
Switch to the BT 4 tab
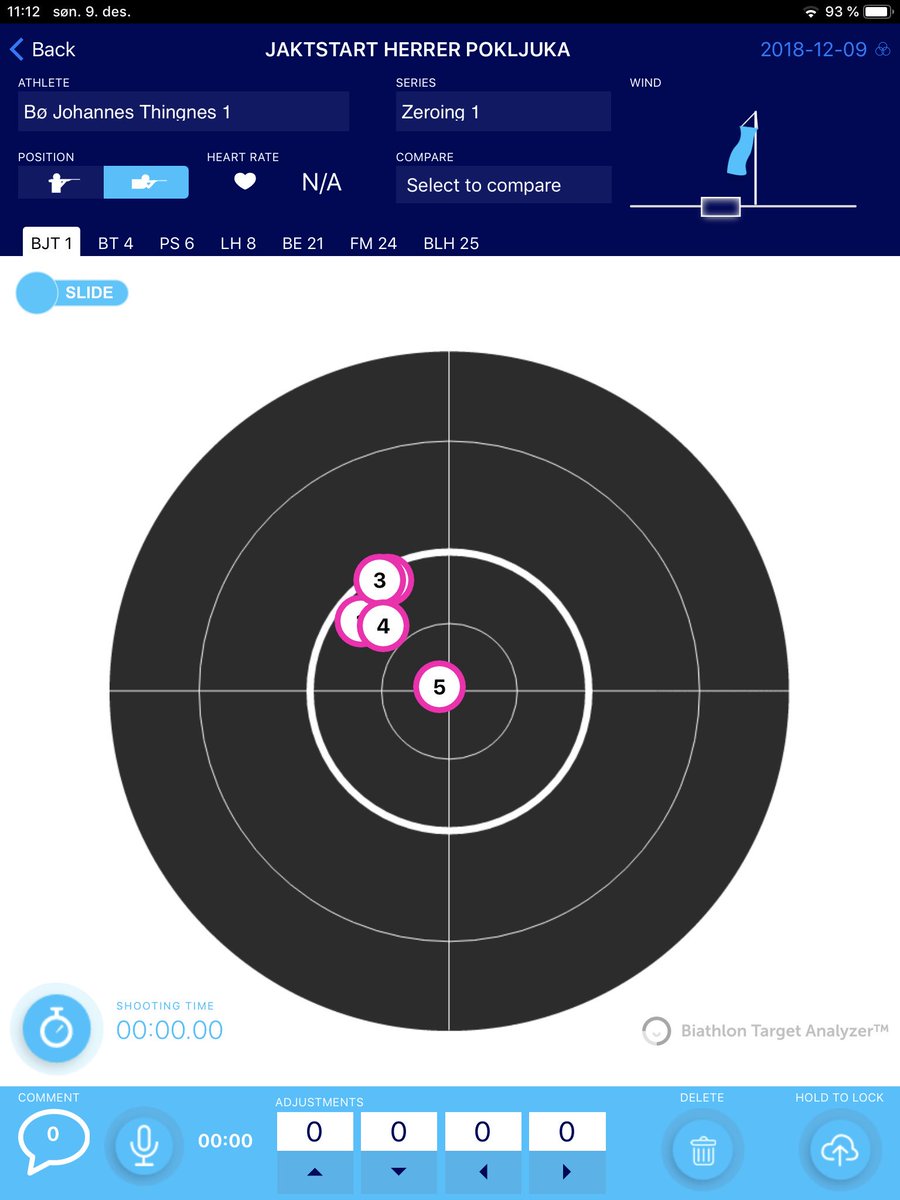(x=116, y=243)
